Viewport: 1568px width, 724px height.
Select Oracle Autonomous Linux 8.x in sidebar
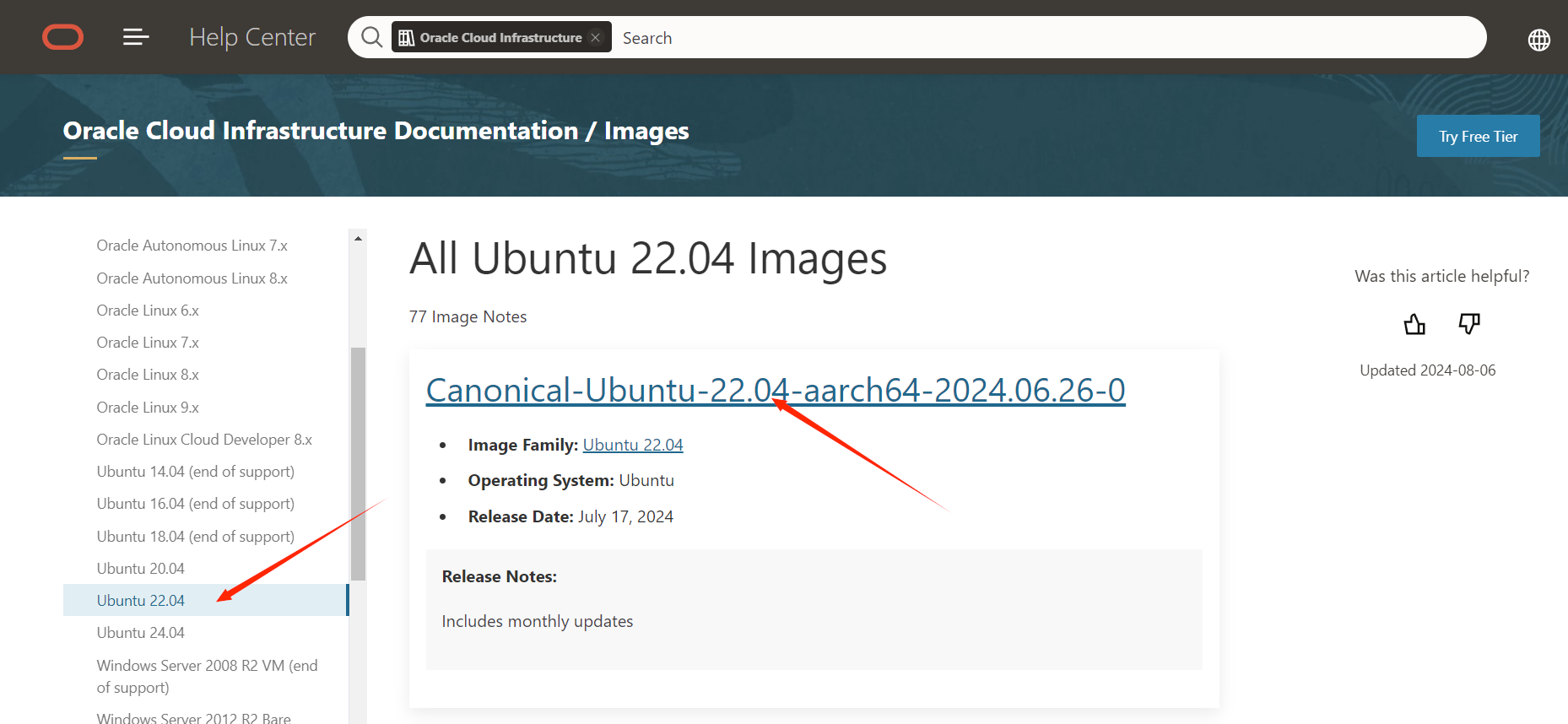click(192, 278)
